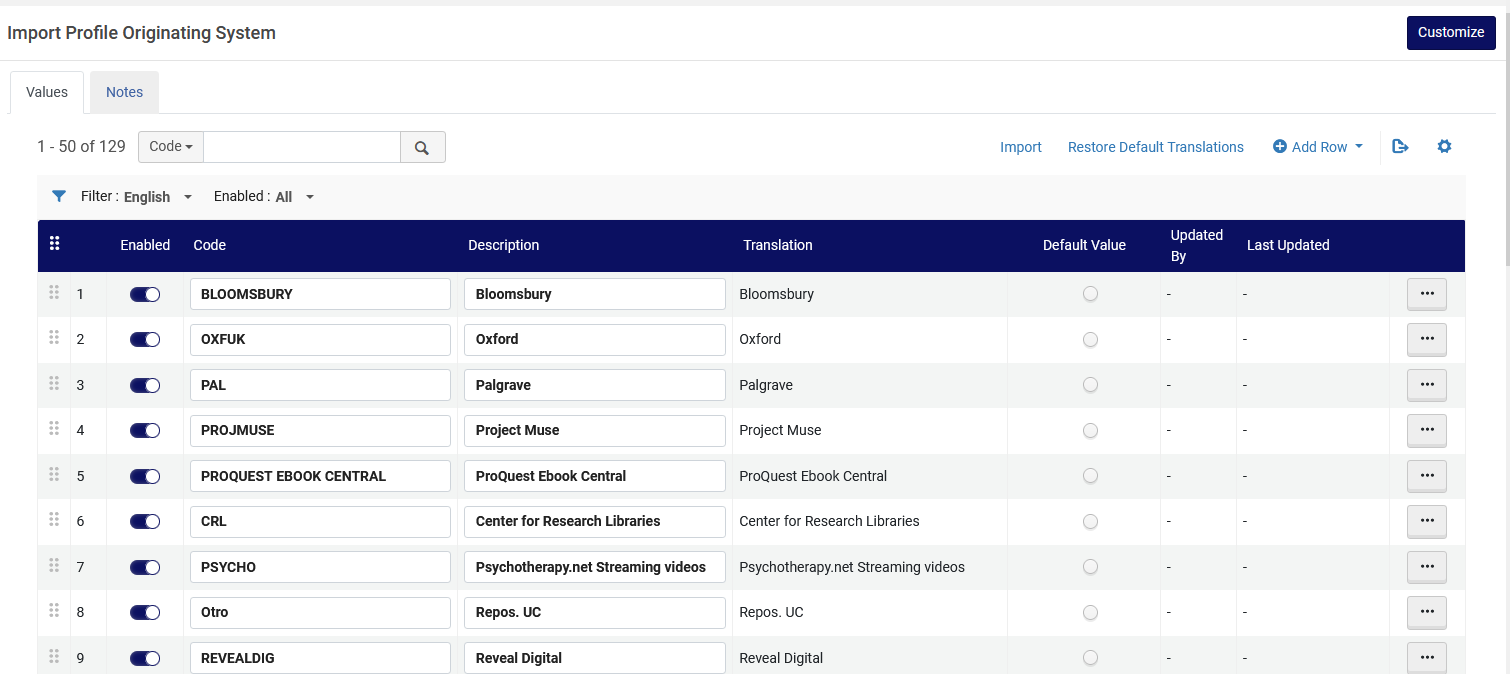The width and height of the screenshot is (1510, 674).
Task: Open row actions for PROQUEST EBOOK CENTRAL
Action: [x=1427, y=476]
